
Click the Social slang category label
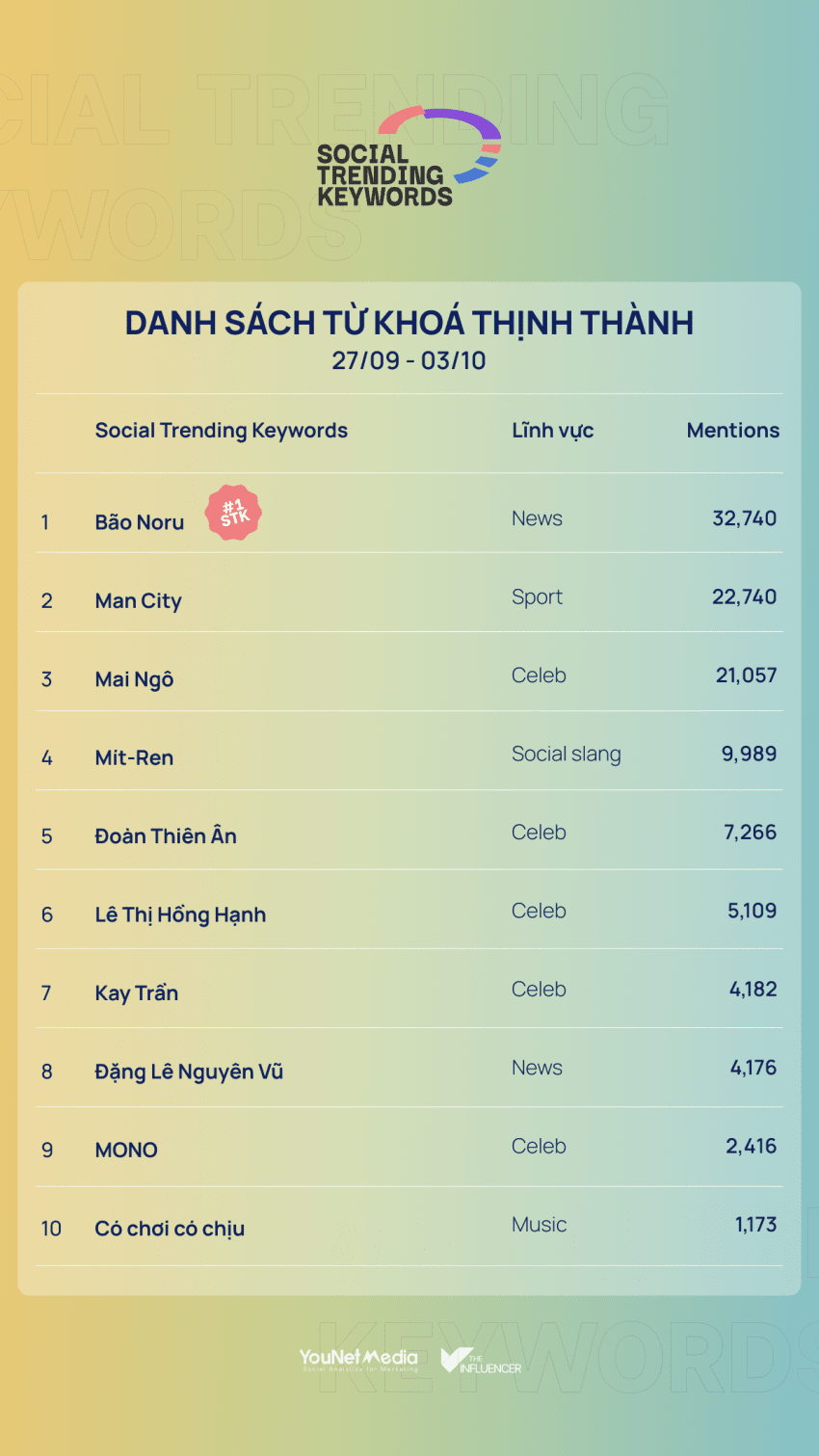[x=566, y=754]
